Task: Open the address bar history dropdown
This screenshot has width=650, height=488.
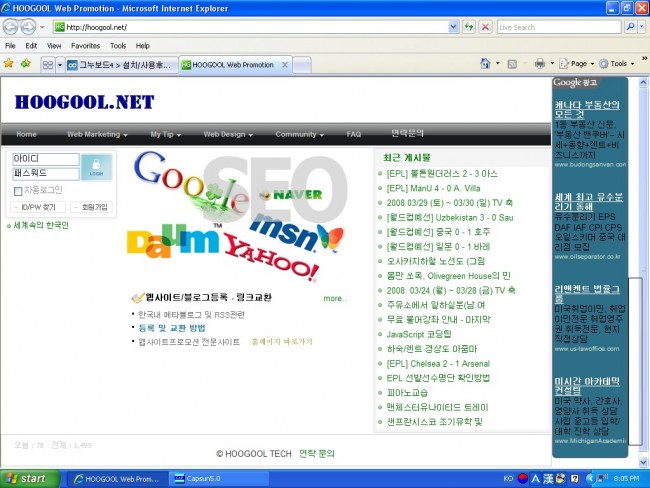Action: point(453,27)
